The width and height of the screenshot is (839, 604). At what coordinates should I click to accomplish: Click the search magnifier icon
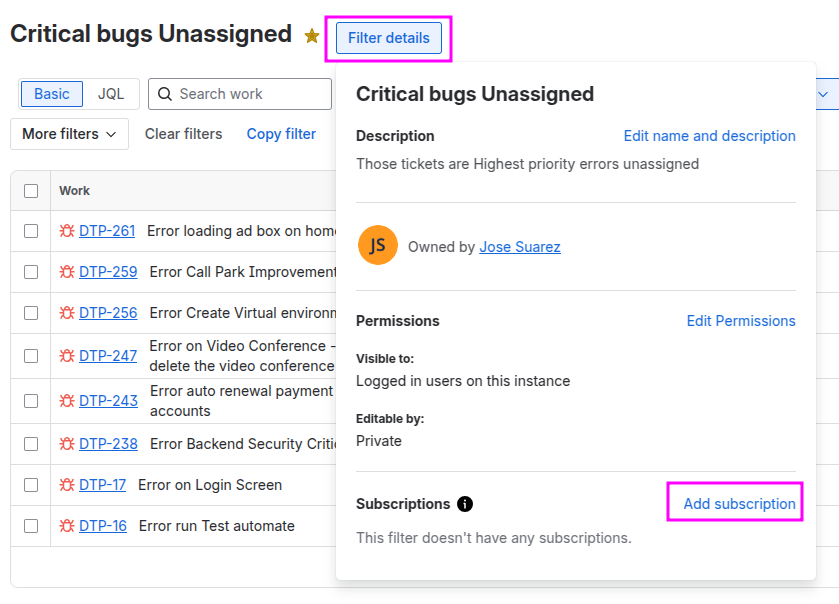point(165,94)
